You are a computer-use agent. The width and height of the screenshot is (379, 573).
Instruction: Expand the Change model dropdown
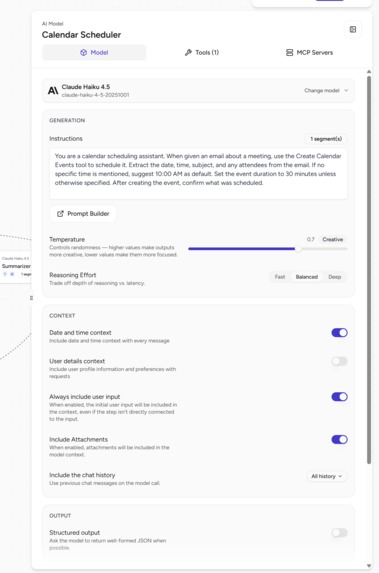point(326,90)
